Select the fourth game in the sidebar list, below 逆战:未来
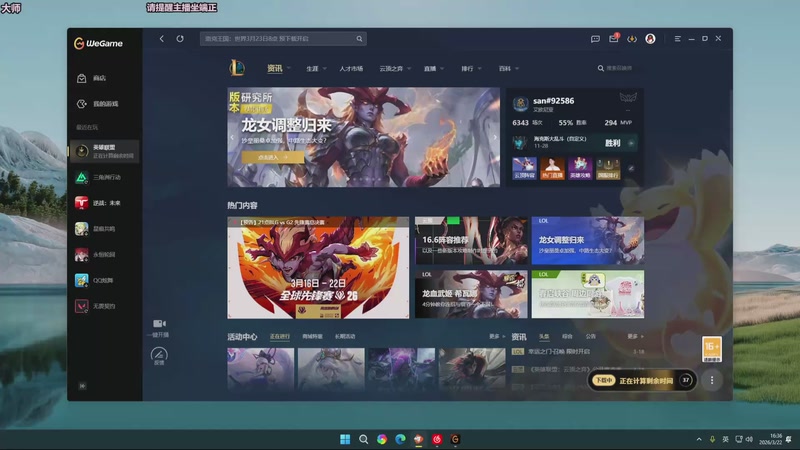 click(x=104, y=229)
